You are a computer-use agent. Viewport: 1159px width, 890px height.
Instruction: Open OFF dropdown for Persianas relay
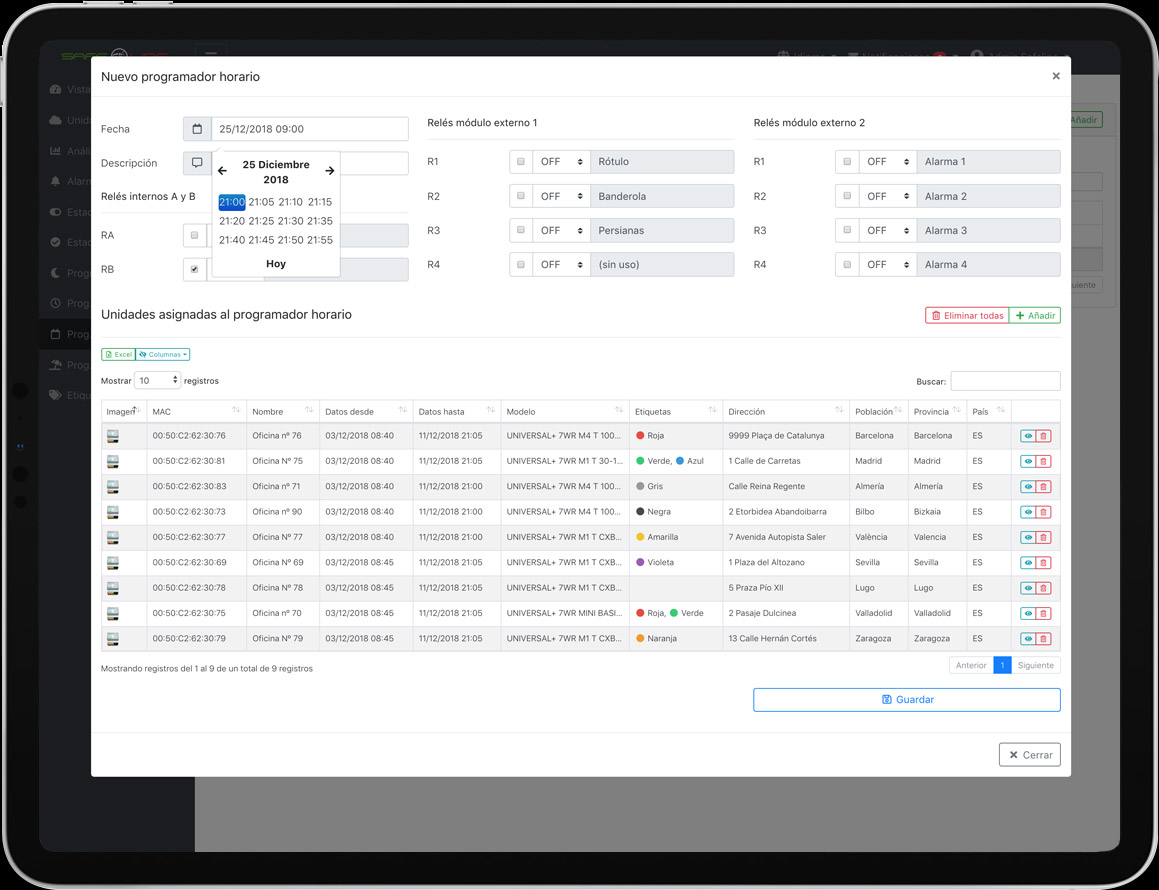(x=562, y=230)
